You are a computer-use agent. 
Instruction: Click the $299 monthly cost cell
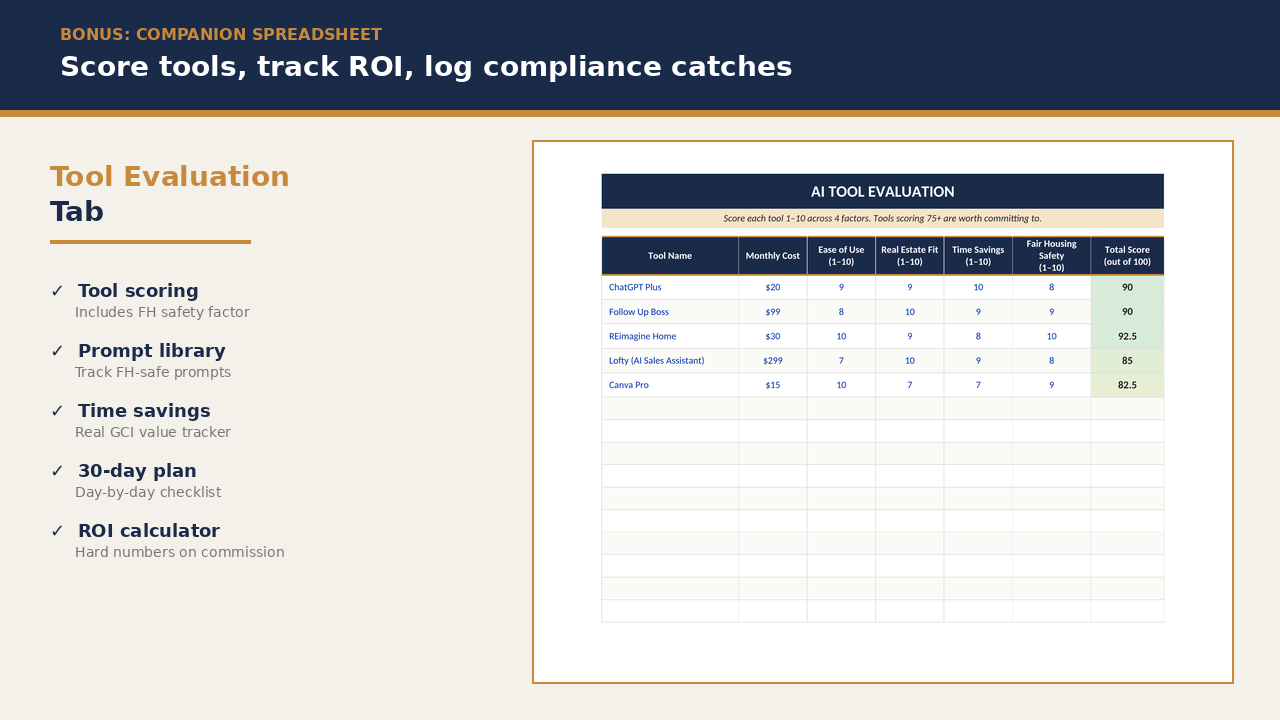pos(773,360)
